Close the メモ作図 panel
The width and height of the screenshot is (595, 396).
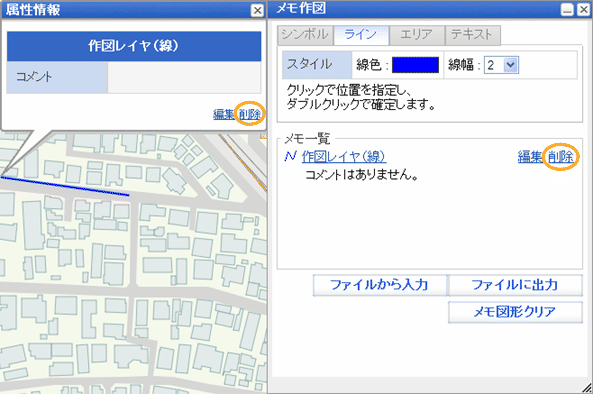click(584, 9)
